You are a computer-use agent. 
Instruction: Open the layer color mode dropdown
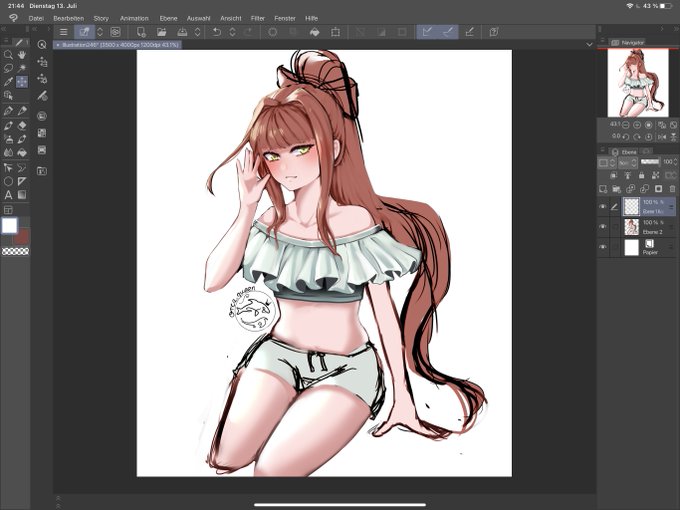coord(606,163)
